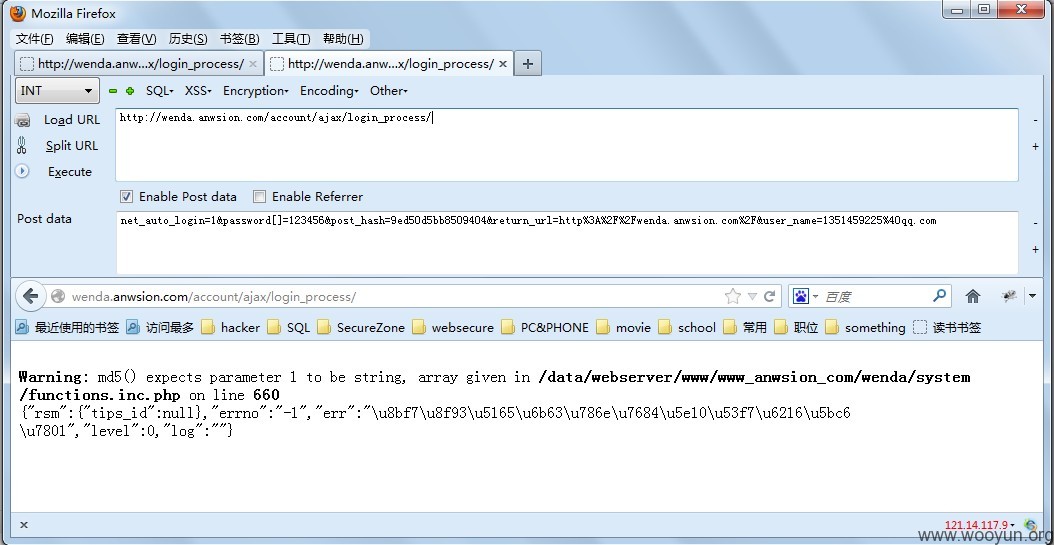Open the 文件(F) menu

(34, 39)
